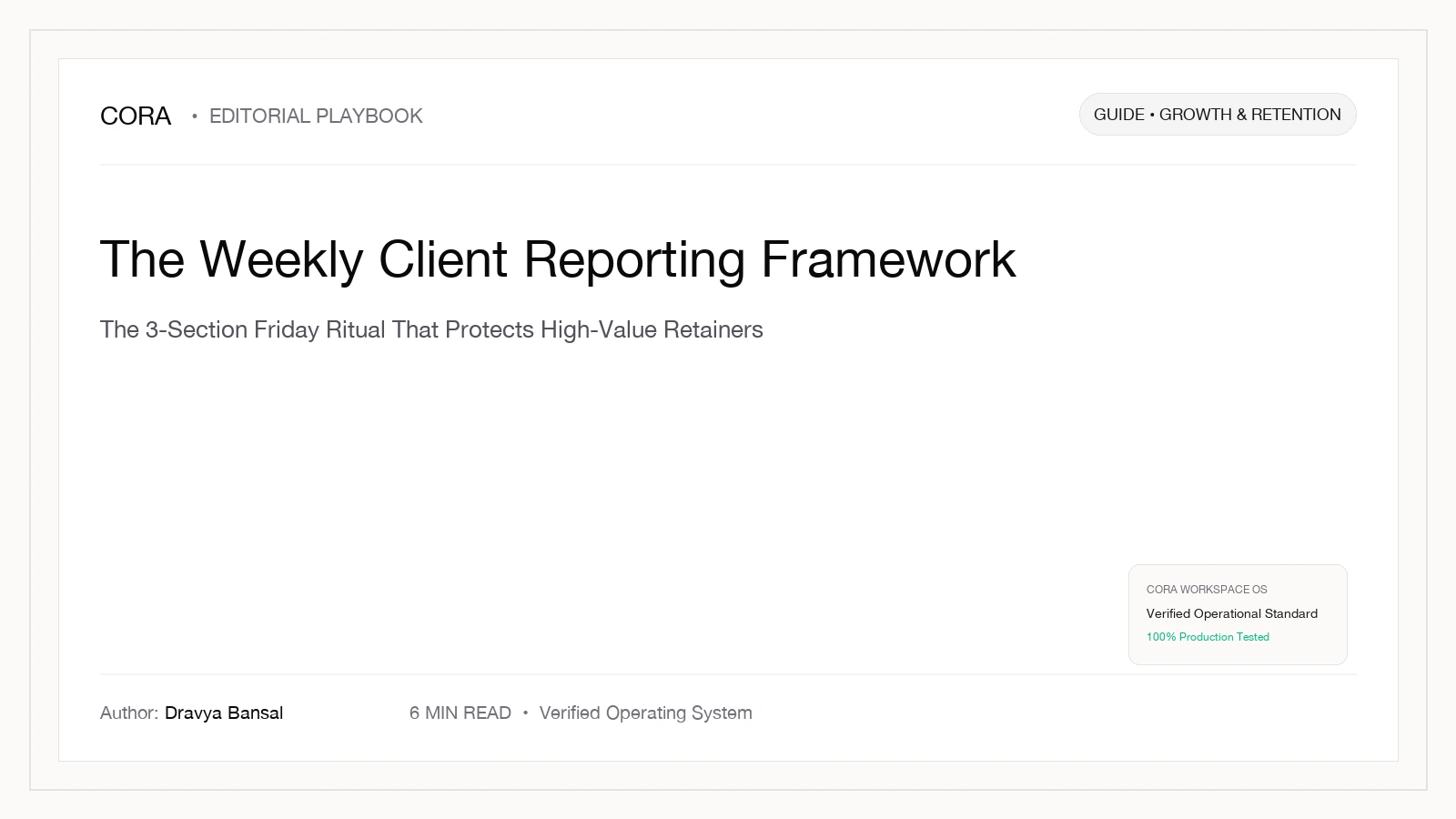Select the Verified Operational Standard text

click(1232, 613)
